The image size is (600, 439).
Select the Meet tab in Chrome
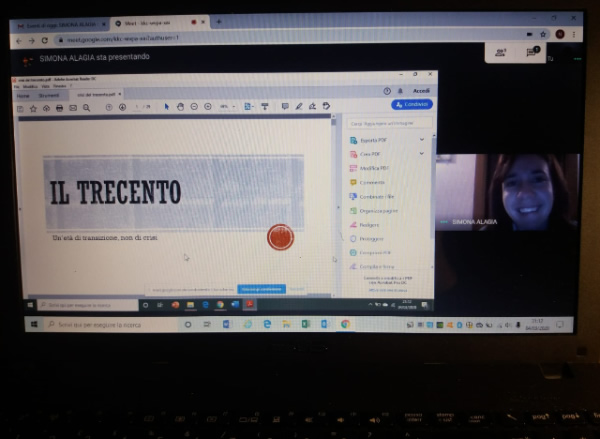pos(159,23)
